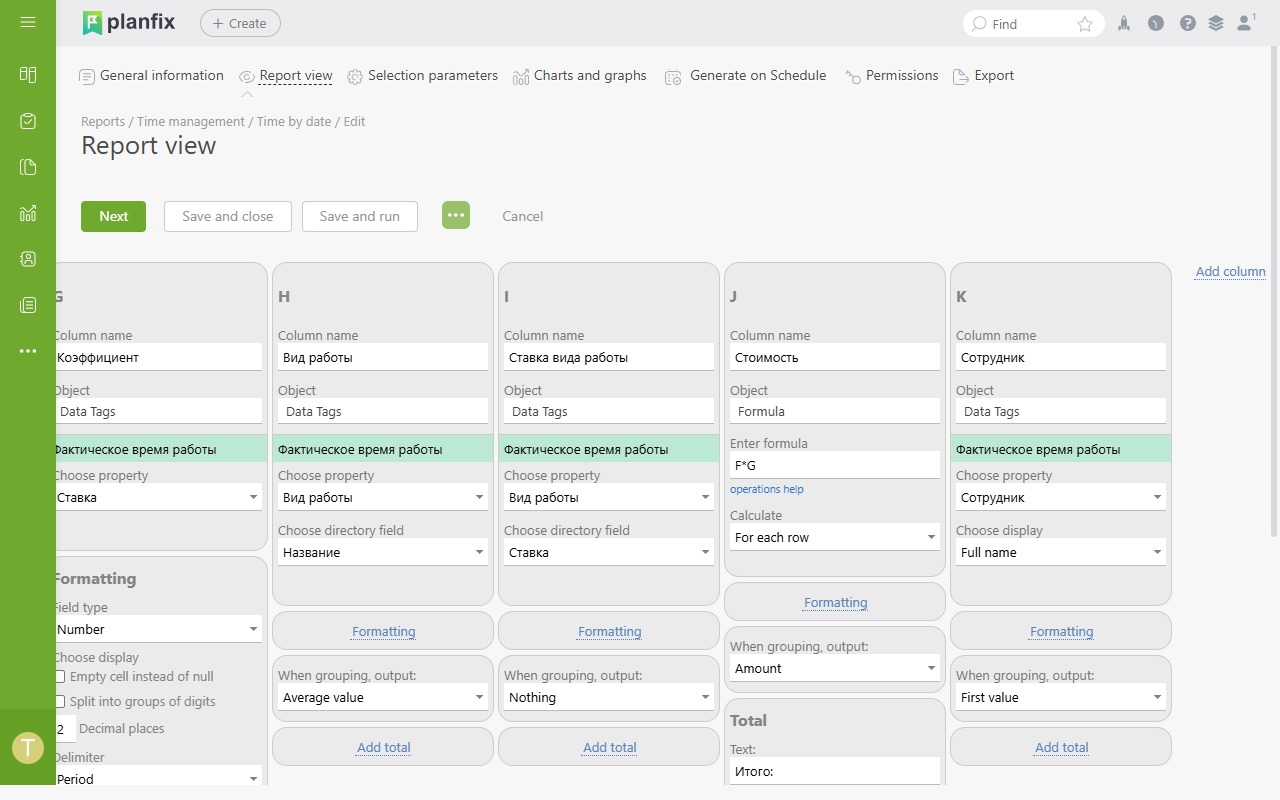
Task: Open the Formatting link in column J
Action: coord(836,602)
